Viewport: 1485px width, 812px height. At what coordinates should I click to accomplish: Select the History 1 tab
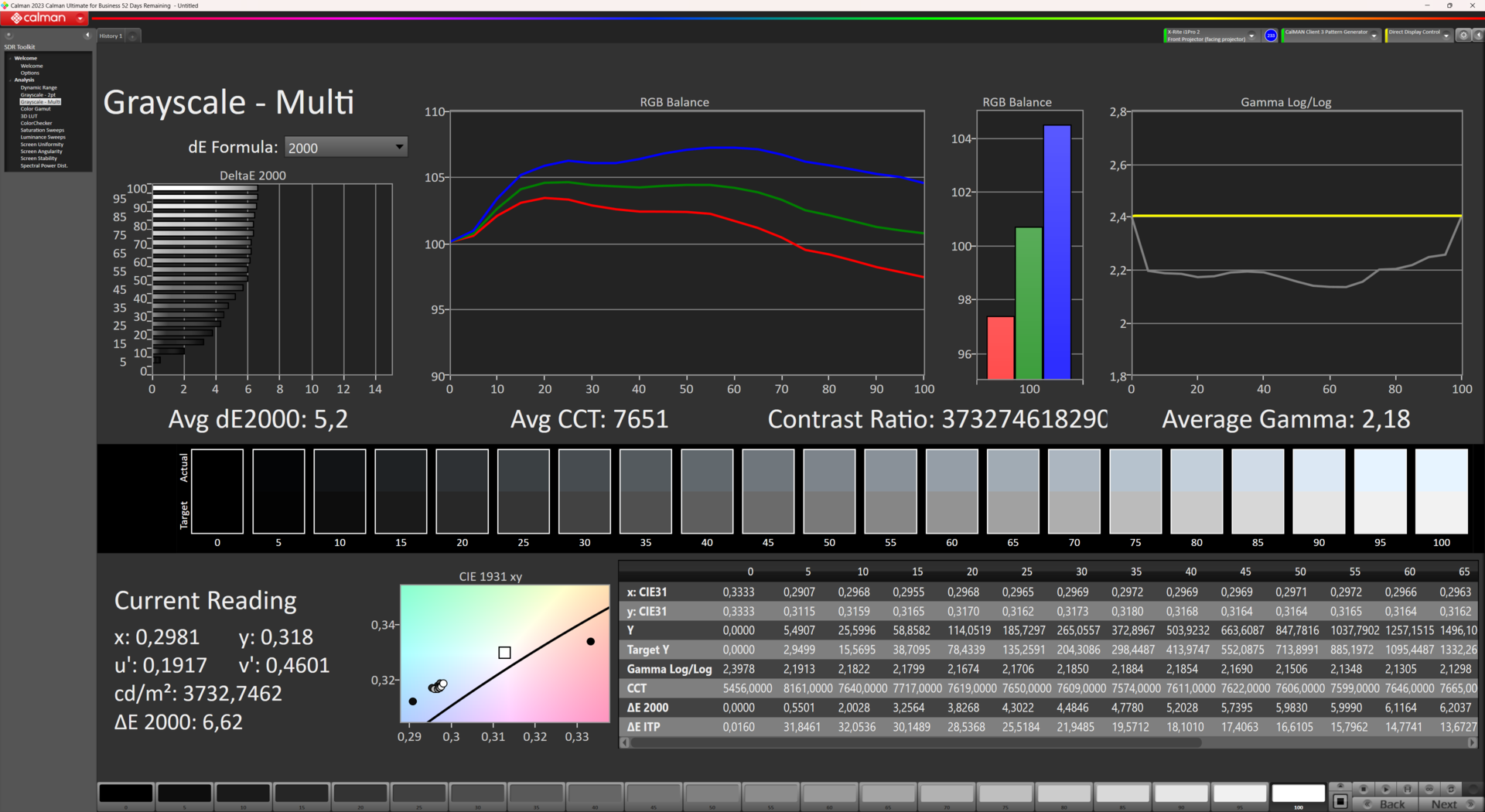[111, 36]
